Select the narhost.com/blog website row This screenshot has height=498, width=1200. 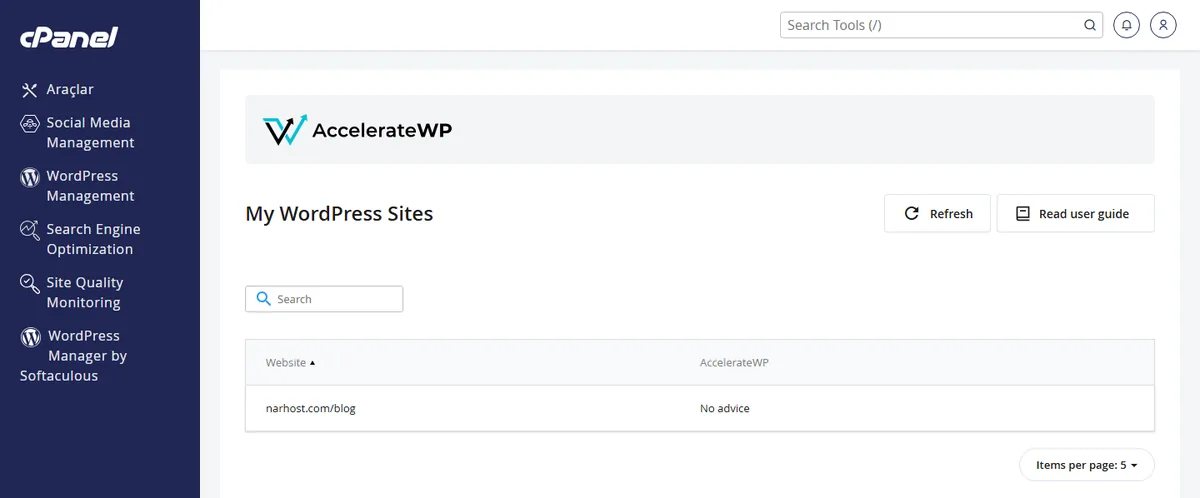pyautogui.click(x=700, y=409)
